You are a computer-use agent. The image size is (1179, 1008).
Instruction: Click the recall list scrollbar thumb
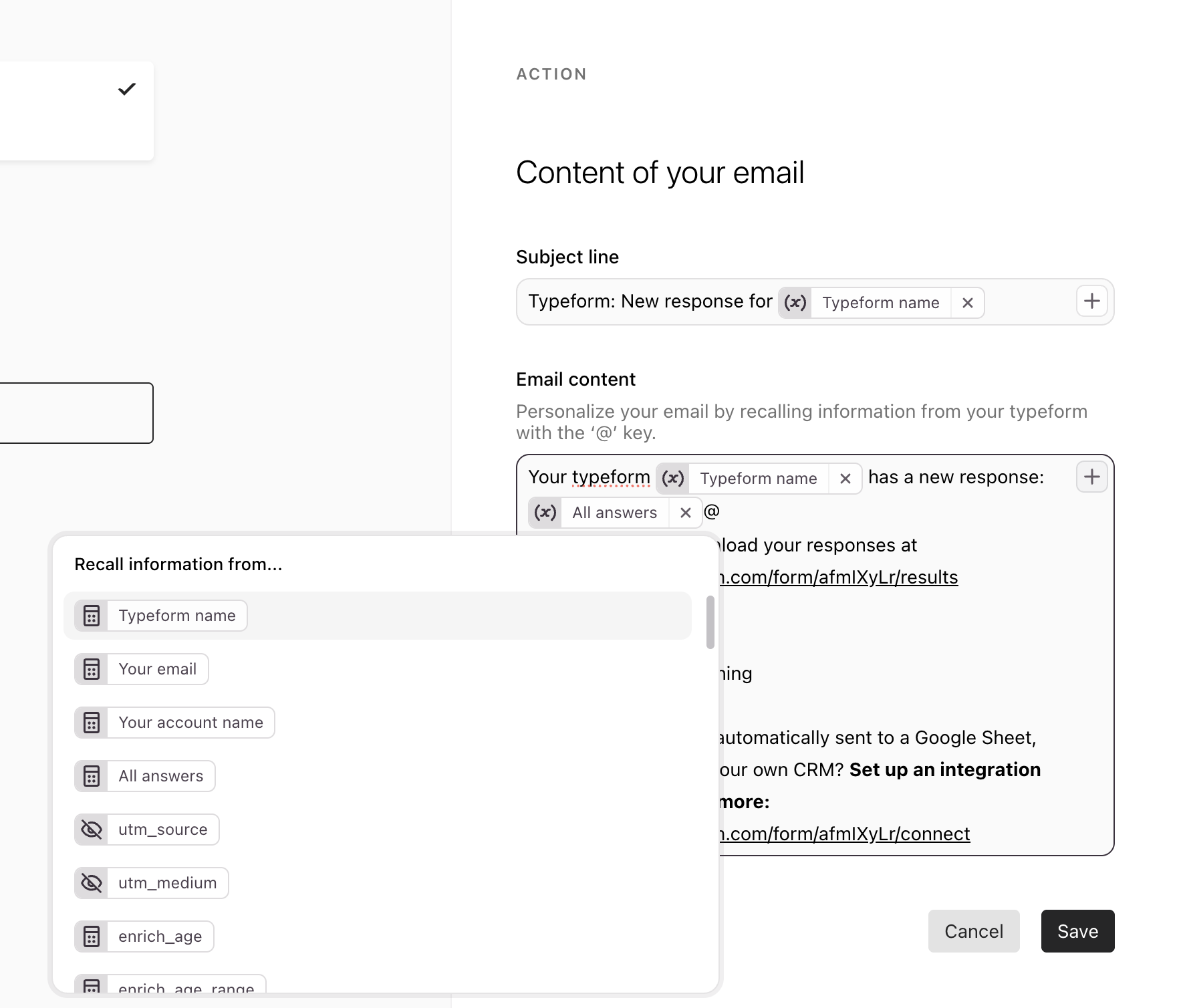click(x=710, y=622)
